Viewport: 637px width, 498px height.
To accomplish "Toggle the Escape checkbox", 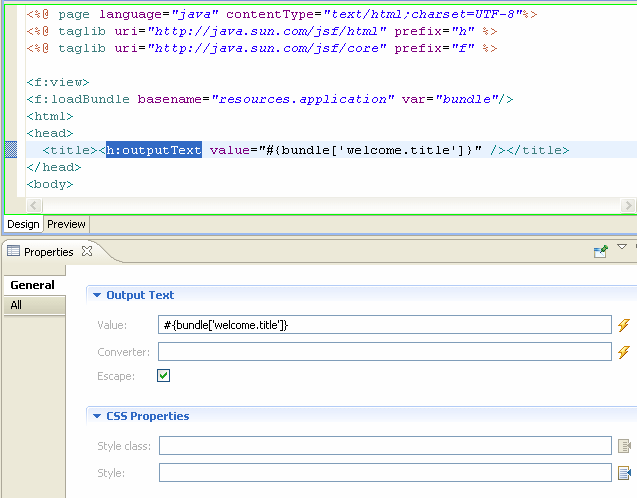I will [x=163, y=376].
